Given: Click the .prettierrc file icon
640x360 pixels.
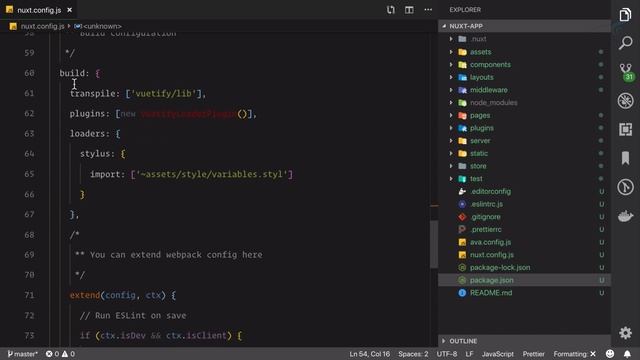Looking at the screenshot, I should click(462, 229).
